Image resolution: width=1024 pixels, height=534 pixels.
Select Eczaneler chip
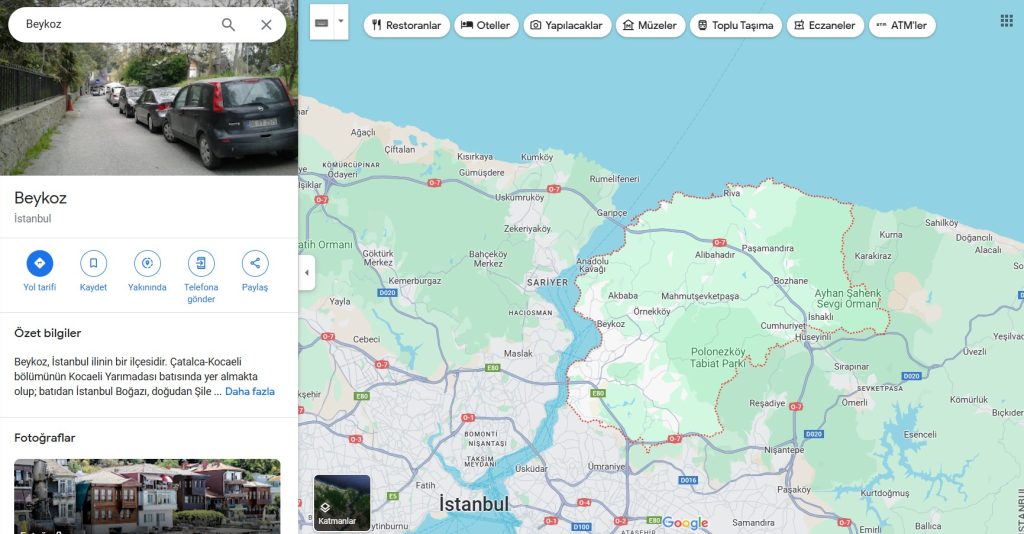coord(825,25)
